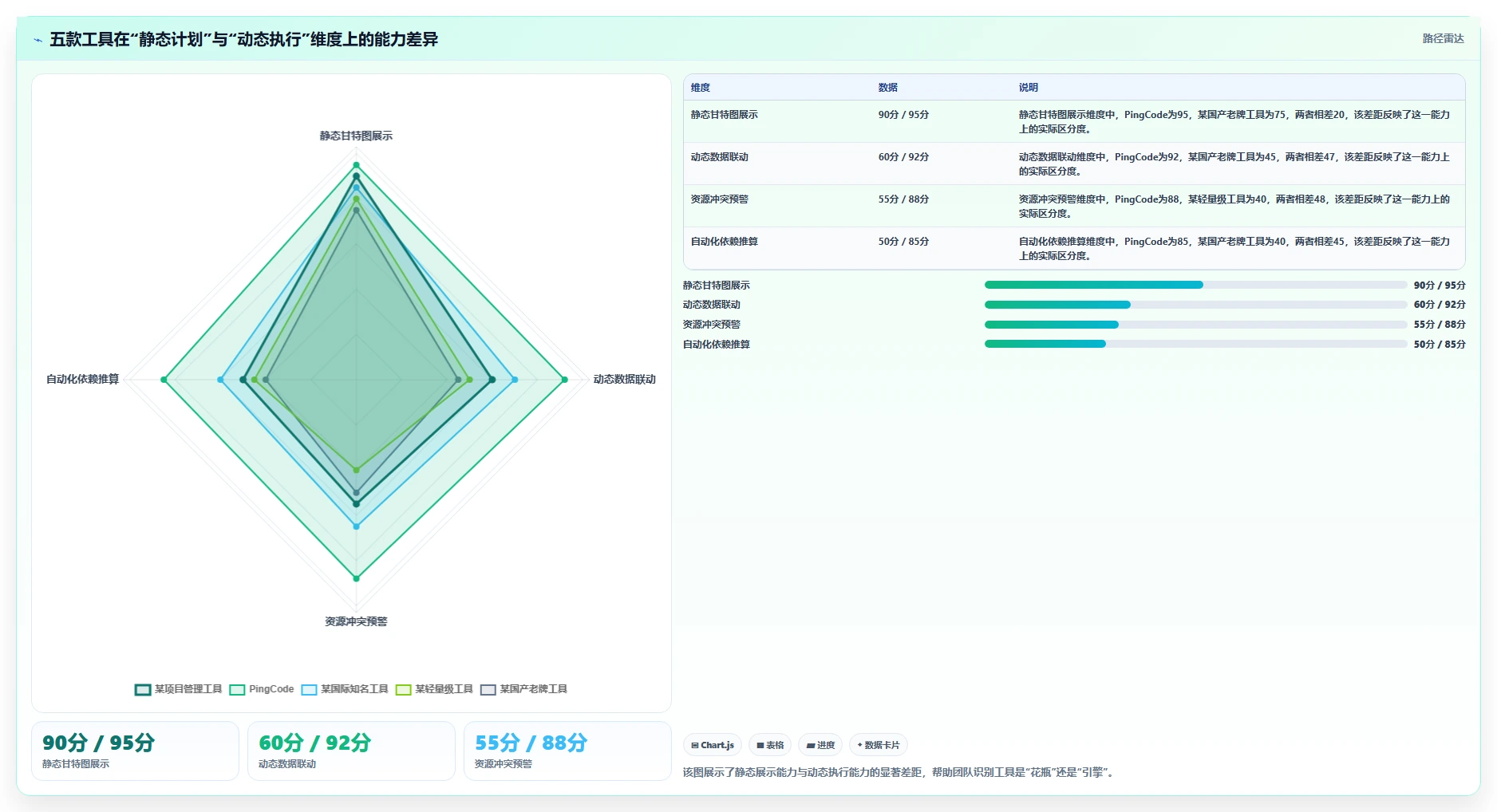Click PingCode data point on 资源冲突预警 axis
1497x812 pixels.
[x=356, y=577]
